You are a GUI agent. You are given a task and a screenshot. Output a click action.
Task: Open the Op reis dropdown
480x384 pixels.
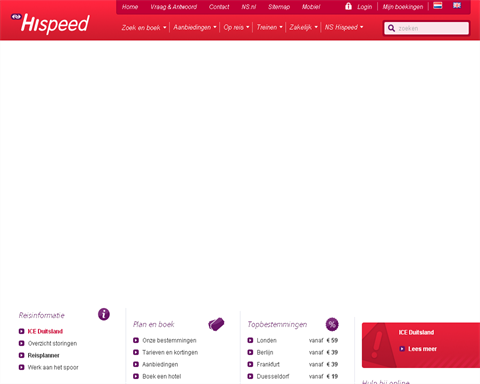[x=236, y=27]
